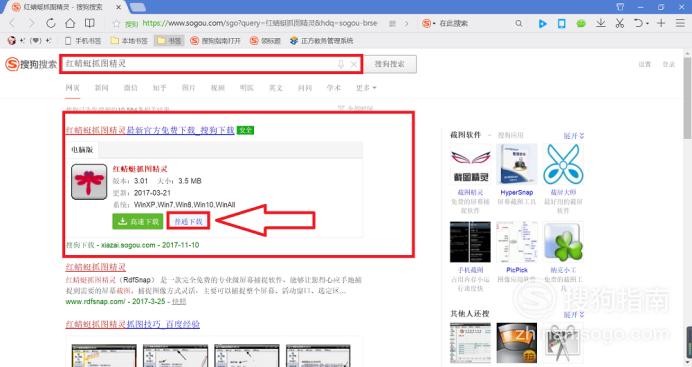Image resolution: width=692 pixels, height=367 pixels.
Task: Click the magnifier search icon in toolbar
Action: [x=519, y=23]
